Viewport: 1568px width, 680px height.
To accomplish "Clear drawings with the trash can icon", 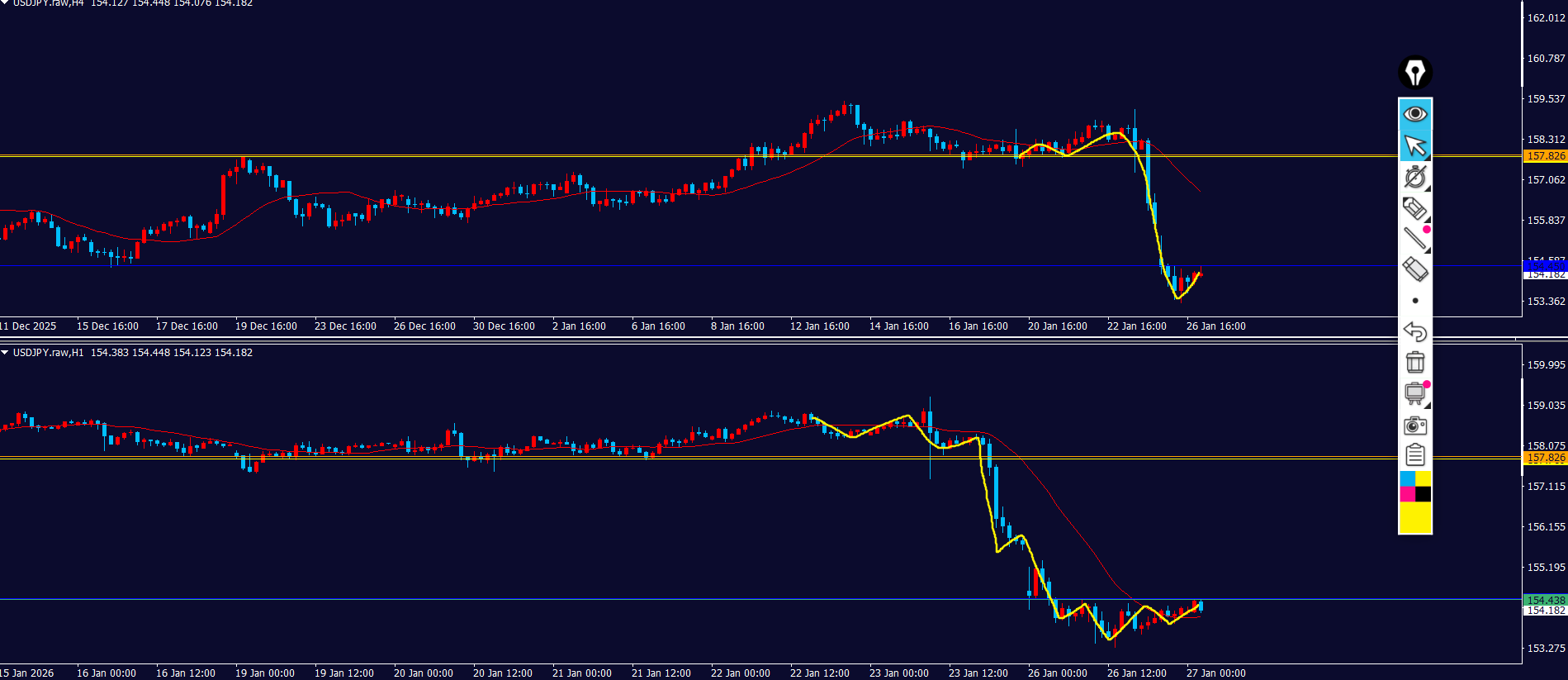I will (x=1414, y=362).
